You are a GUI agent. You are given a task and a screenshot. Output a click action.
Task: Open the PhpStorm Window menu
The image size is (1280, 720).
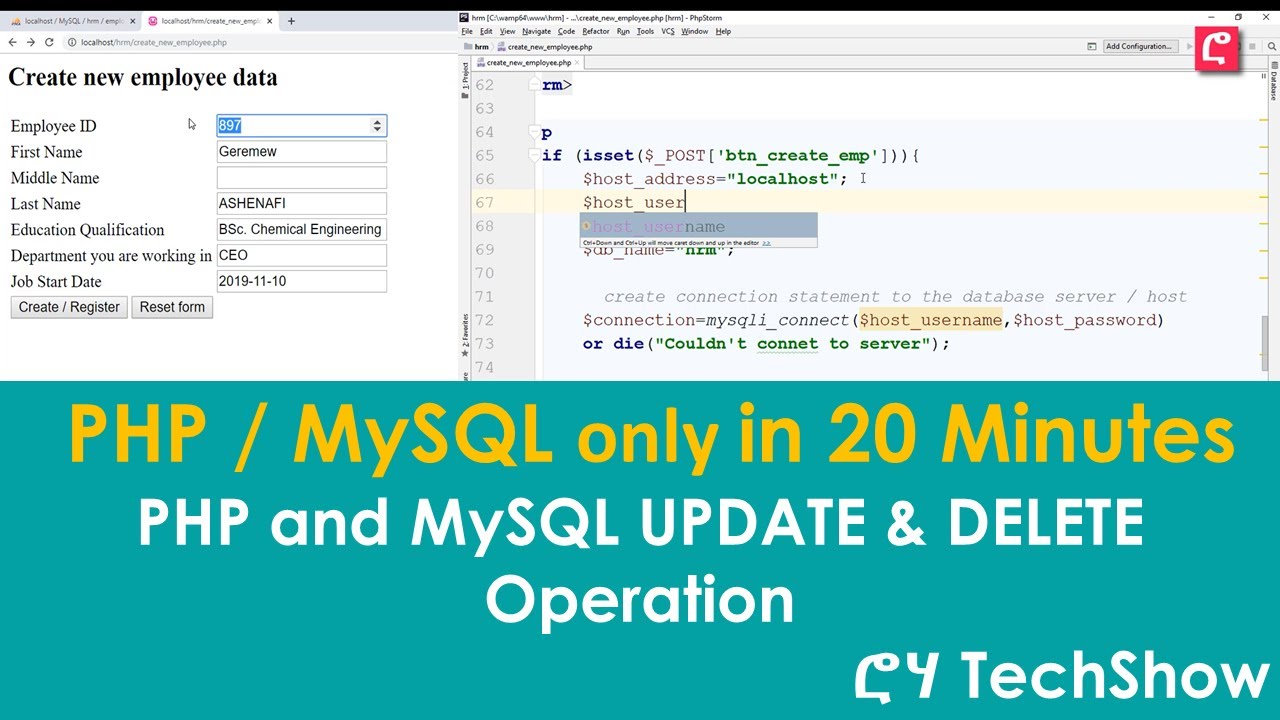point(695,31)
